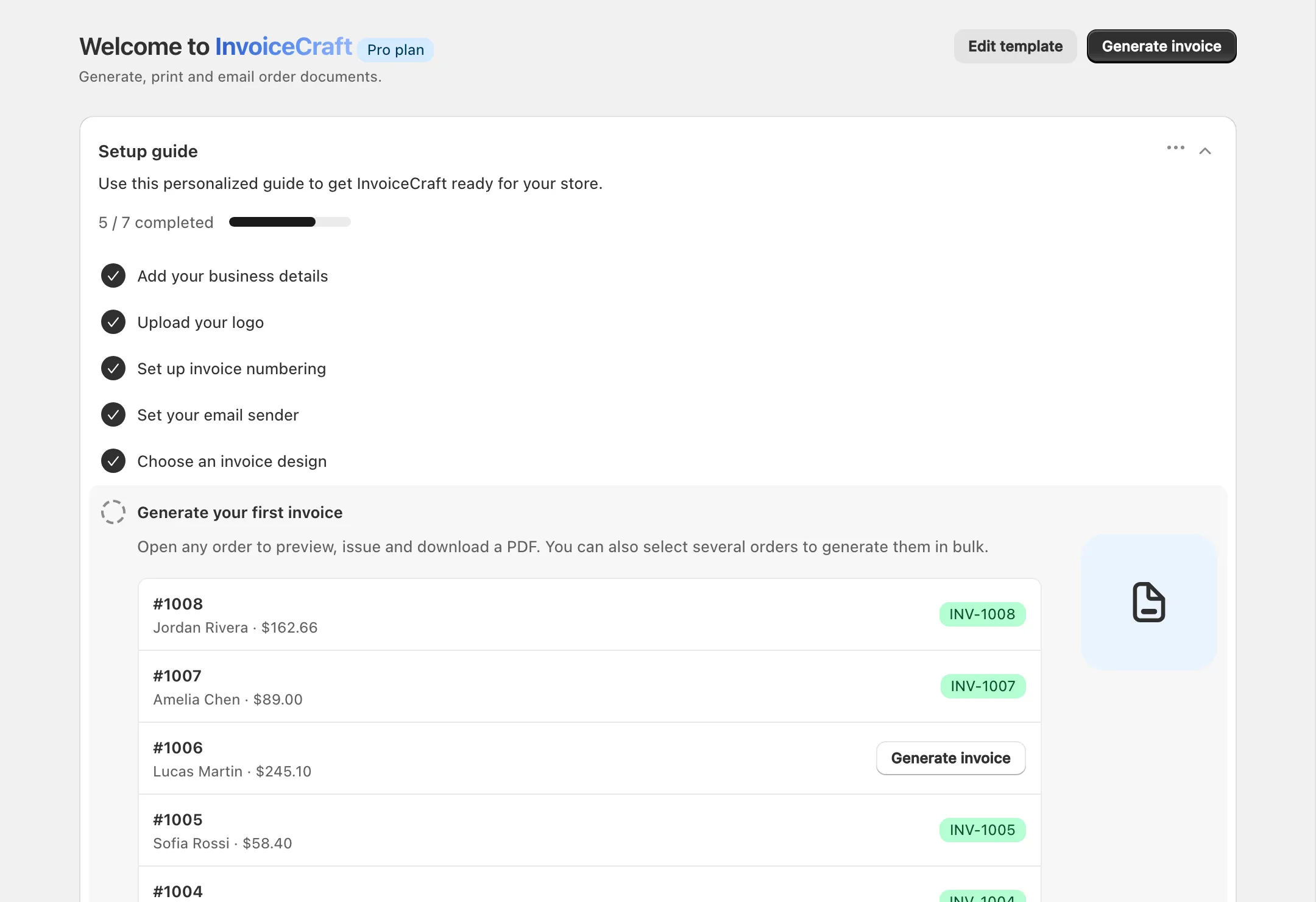1316x902 pixels.
Task: Click the setup progress bar
Action: (x=290, y=222)
